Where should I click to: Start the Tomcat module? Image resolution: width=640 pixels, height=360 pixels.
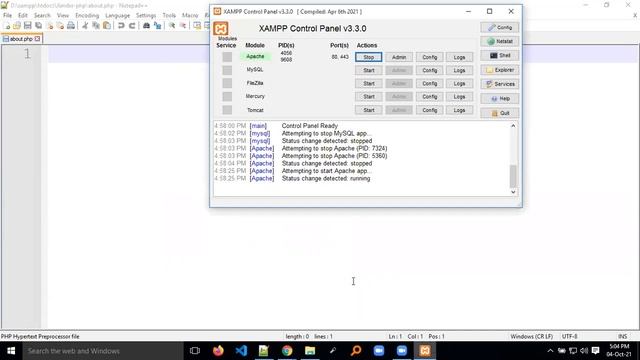(369, 110)
